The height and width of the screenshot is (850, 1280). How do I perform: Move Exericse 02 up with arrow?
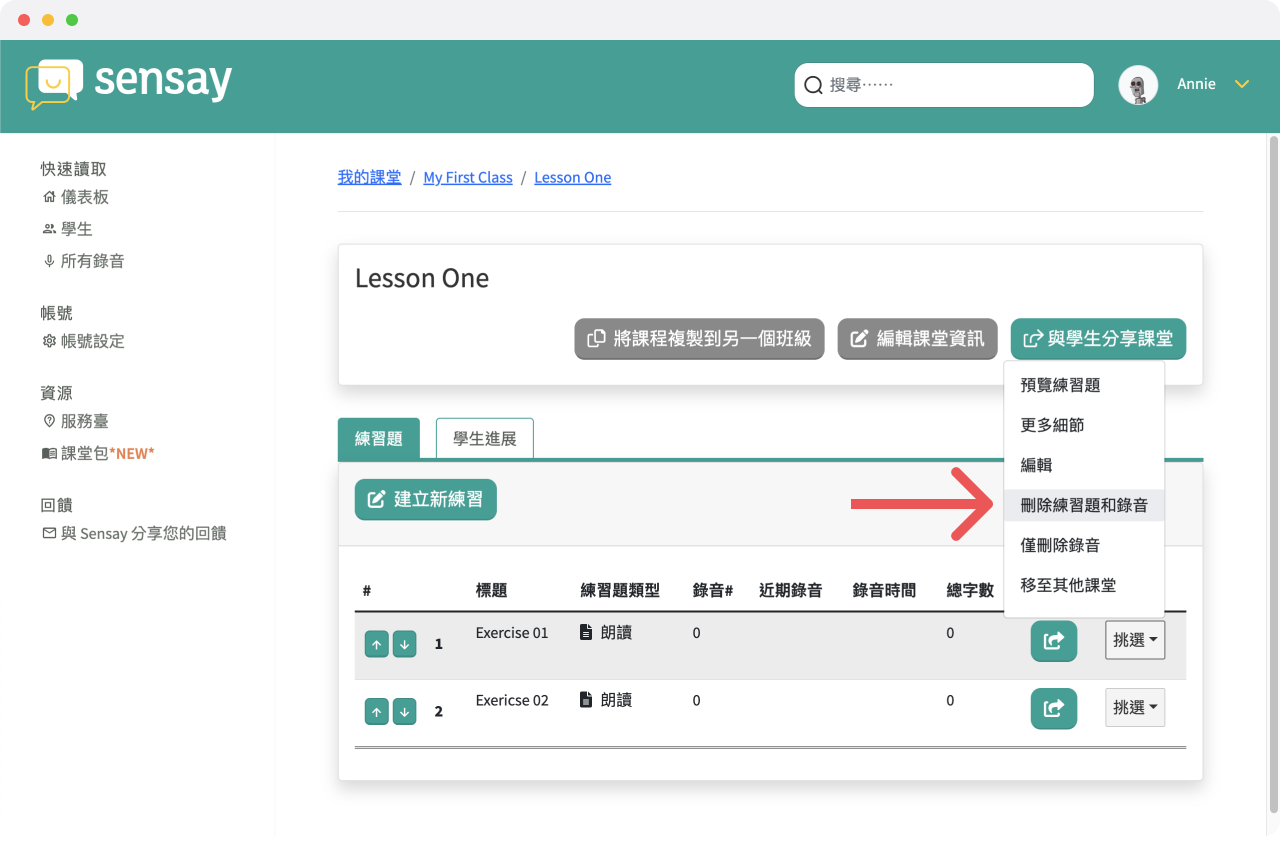point(377,712)
